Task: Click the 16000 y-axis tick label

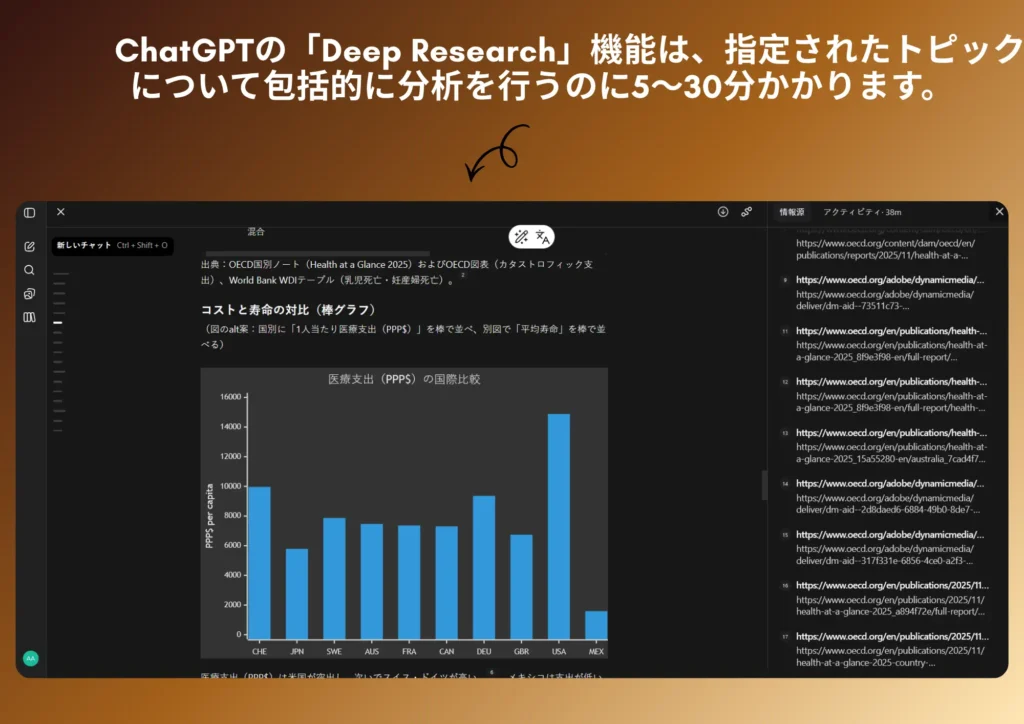Action: (x=231, y=397)
